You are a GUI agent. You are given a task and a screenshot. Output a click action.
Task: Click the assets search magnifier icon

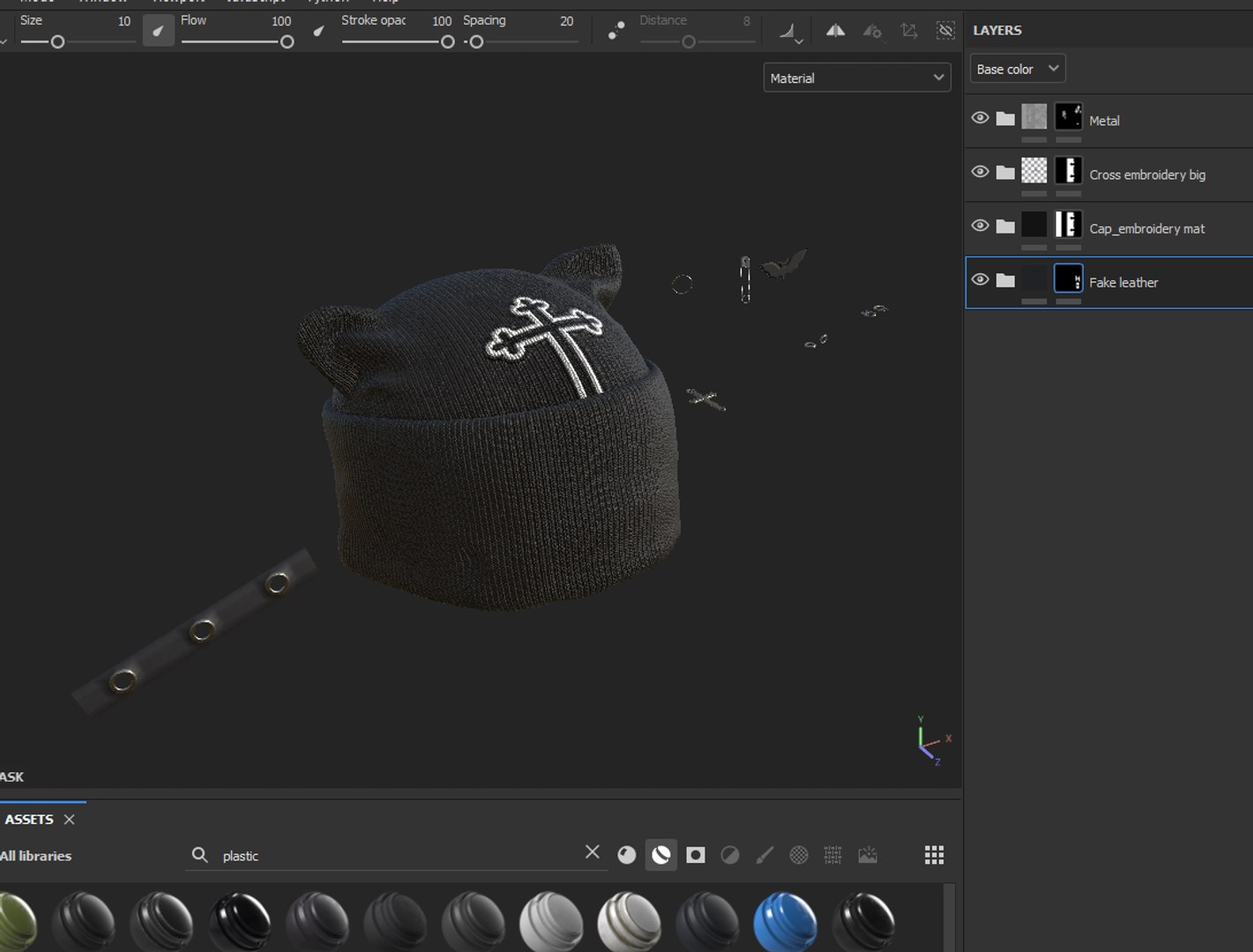click(x=200, y=855)
